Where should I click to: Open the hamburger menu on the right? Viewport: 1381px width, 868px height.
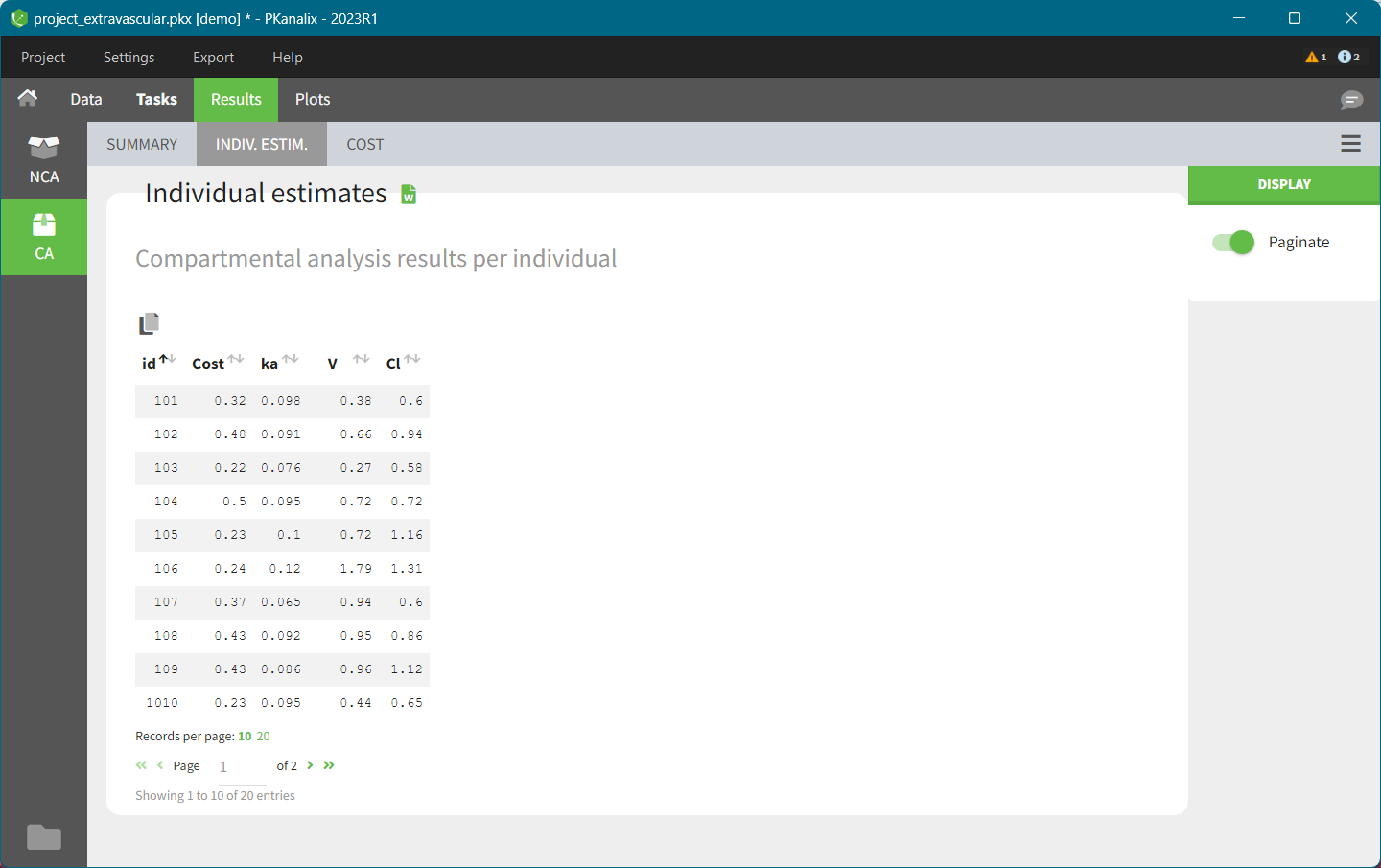click(1350, 144)
